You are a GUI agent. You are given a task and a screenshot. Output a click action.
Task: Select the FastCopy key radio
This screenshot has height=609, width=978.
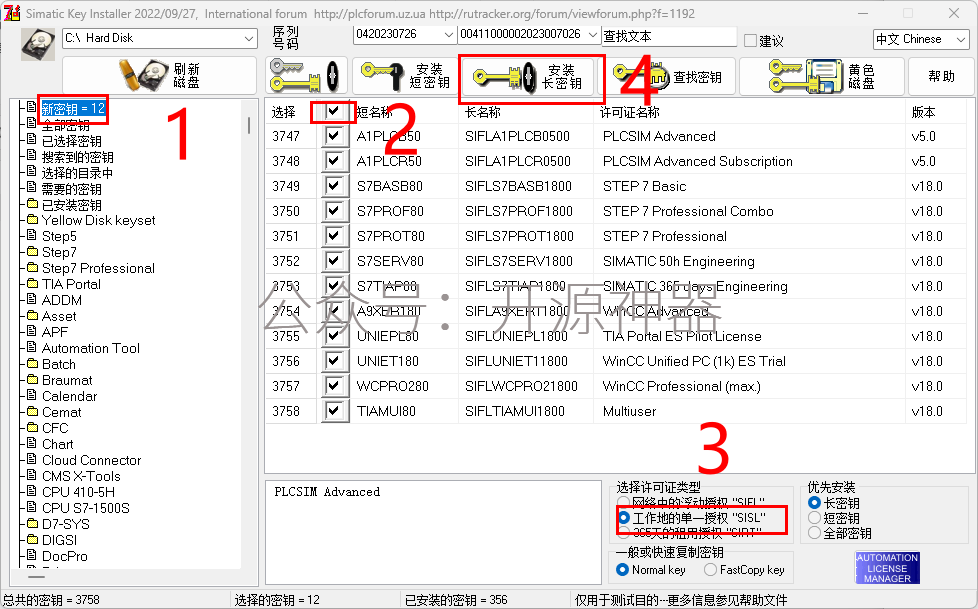tap(710, 570)
